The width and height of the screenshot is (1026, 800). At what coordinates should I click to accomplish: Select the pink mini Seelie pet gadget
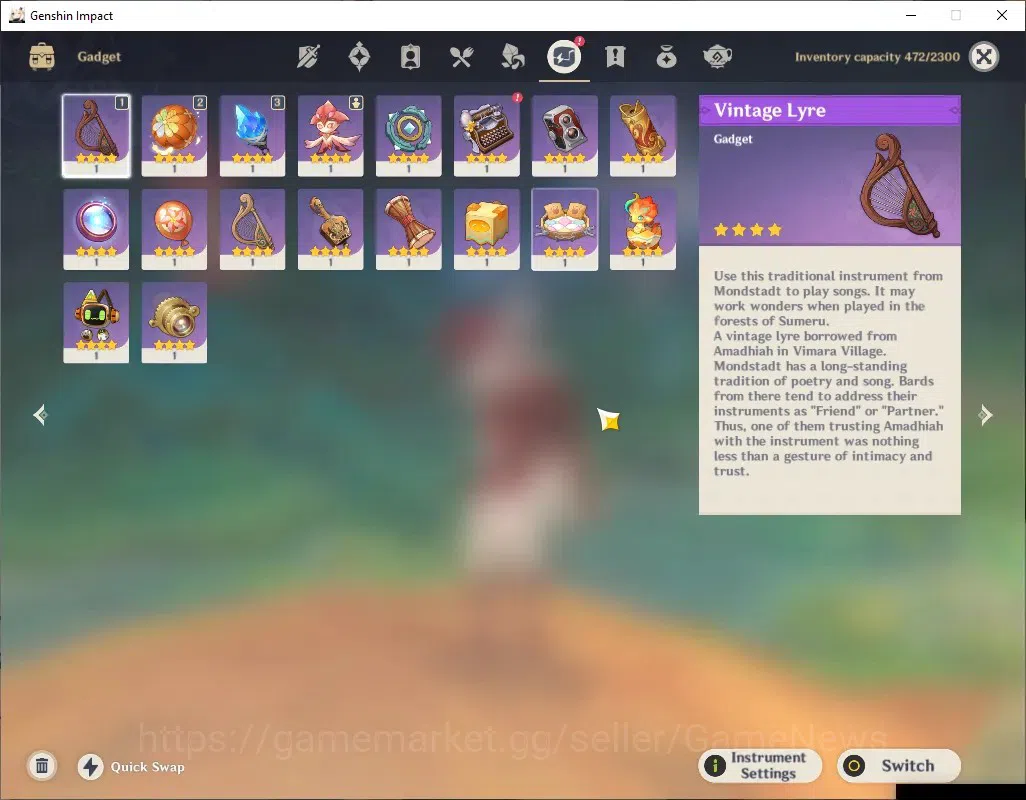(330, 136)
